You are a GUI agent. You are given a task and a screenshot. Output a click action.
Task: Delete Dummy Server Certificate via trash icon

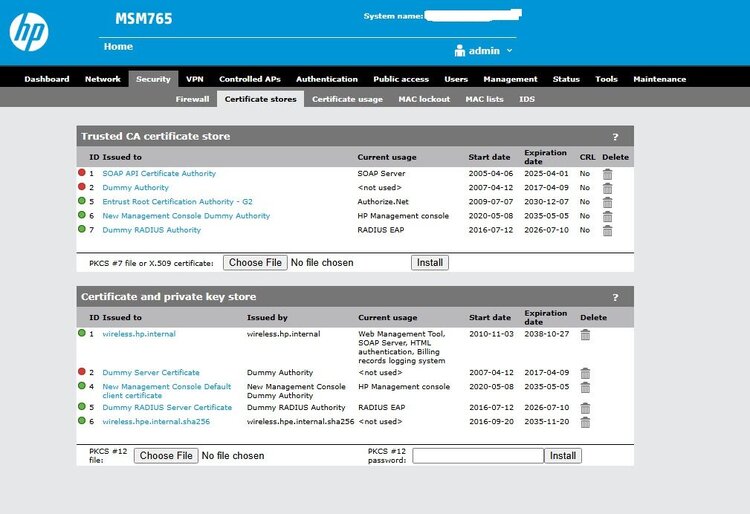(585, 373)
